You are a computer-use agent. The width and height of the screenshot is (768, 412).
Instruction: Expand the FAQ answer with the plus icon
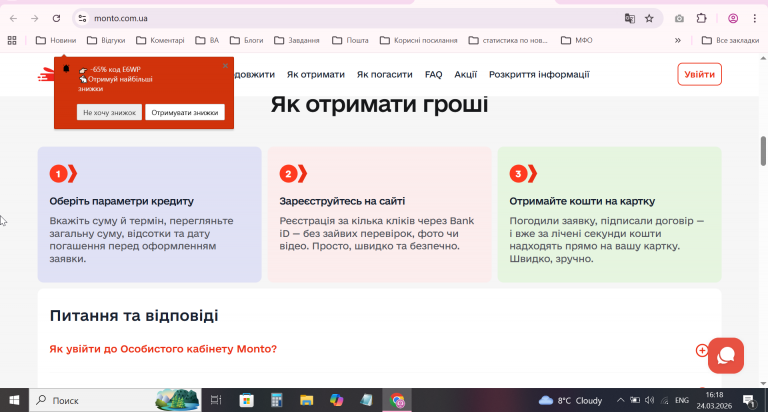click(701, 350)
